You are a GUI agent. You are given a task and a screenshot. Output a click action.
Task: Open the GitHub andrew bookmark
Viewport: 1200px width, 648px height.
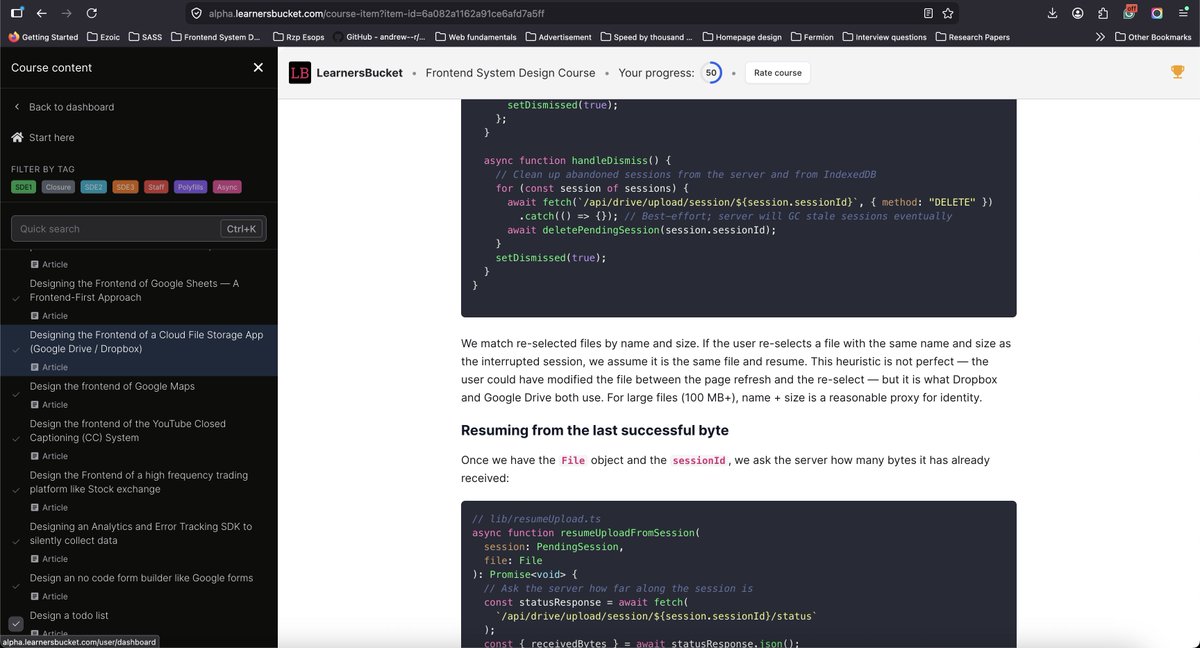(379, 37)
